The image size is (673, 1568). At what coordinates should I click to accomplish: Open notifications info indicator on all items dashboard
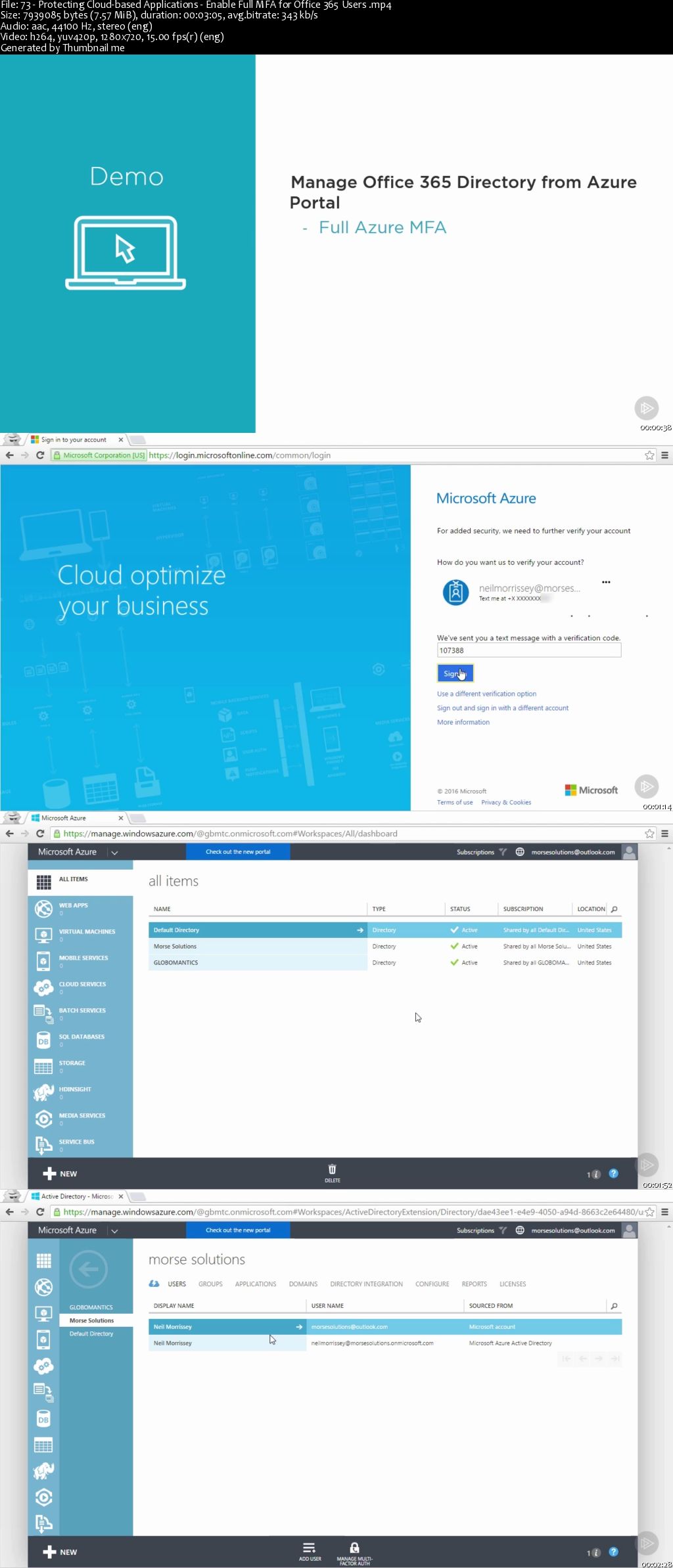(593, 1175)
